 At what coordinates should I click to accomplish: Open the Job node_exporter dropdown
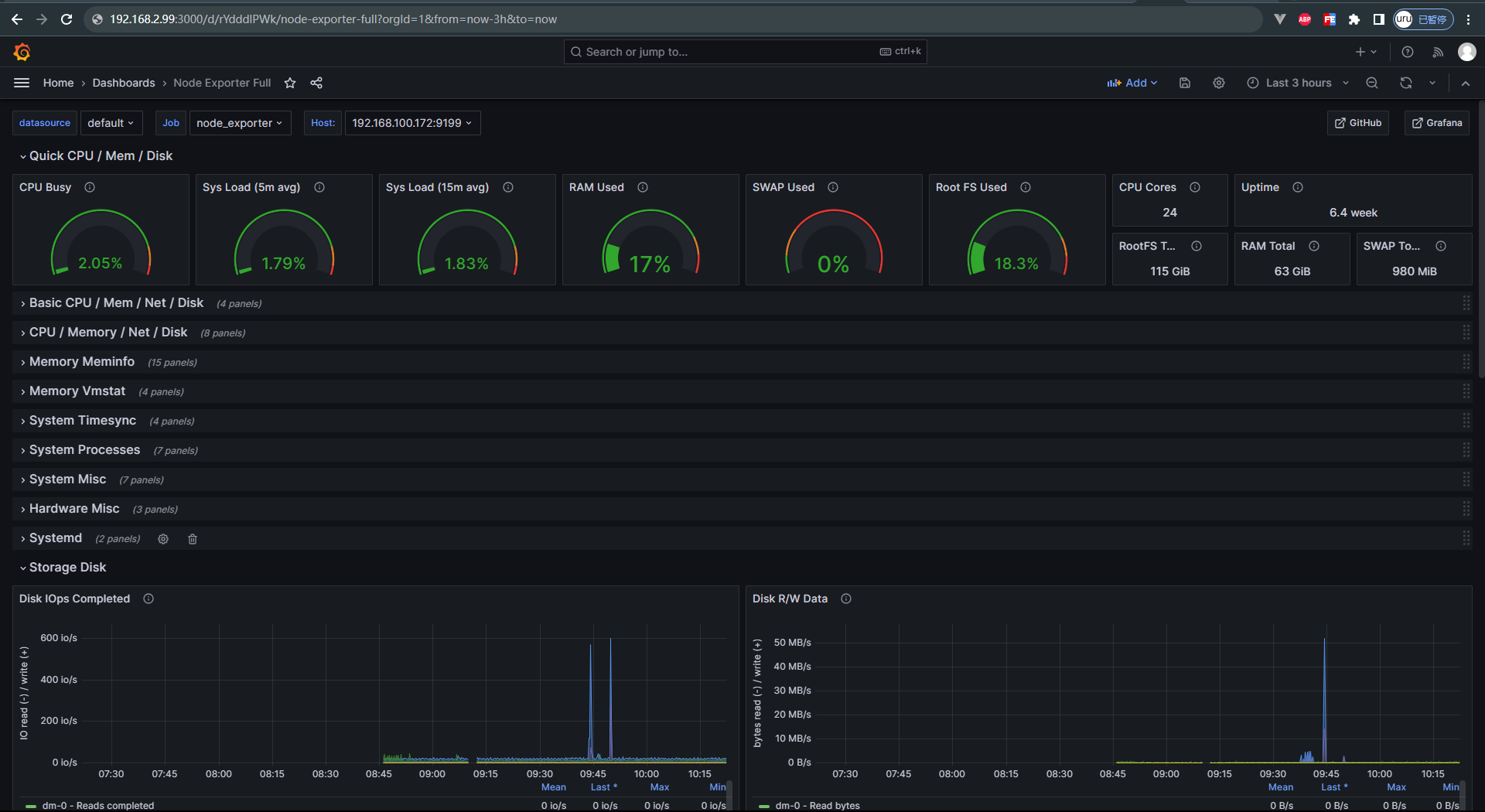click(240, 123)
